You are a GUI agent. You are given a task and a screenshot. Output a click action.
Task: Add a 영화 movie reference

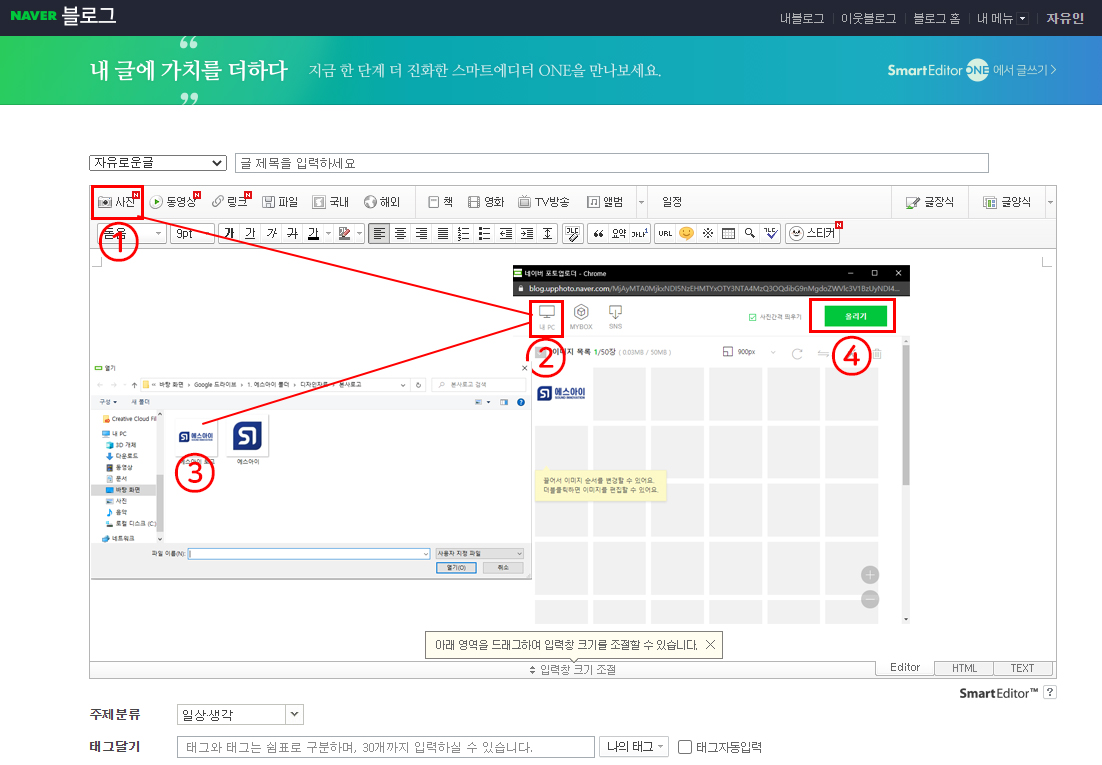486,202
